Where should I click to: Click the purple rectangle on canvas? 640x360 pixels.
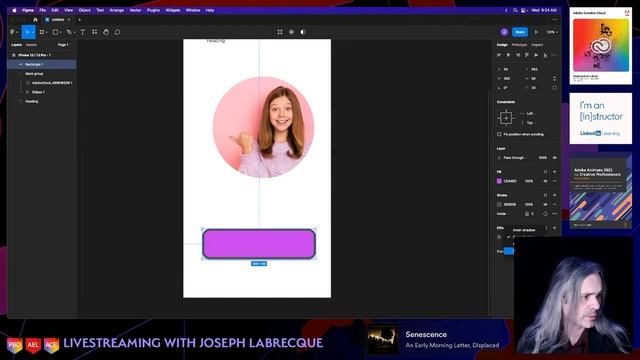tap(259, 244)
